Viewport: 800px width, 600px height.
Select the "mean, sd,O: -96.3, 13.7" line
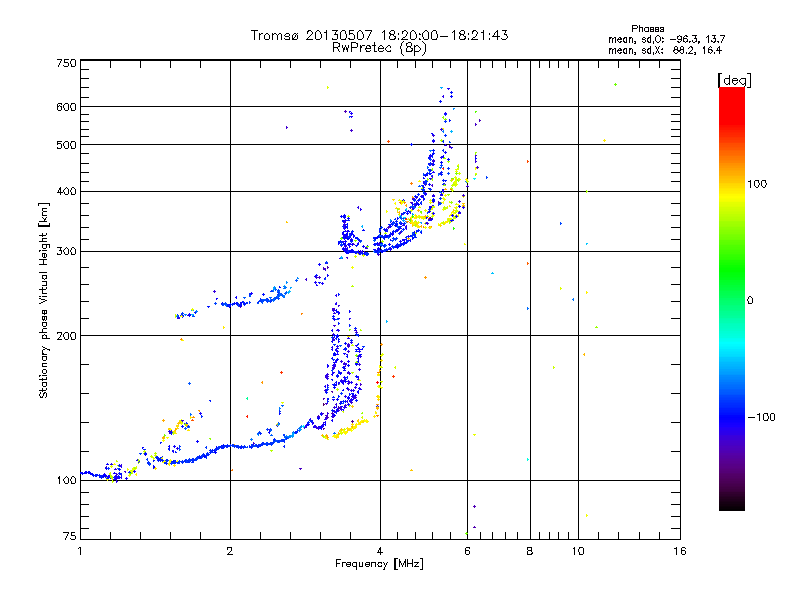pos(666,39)
